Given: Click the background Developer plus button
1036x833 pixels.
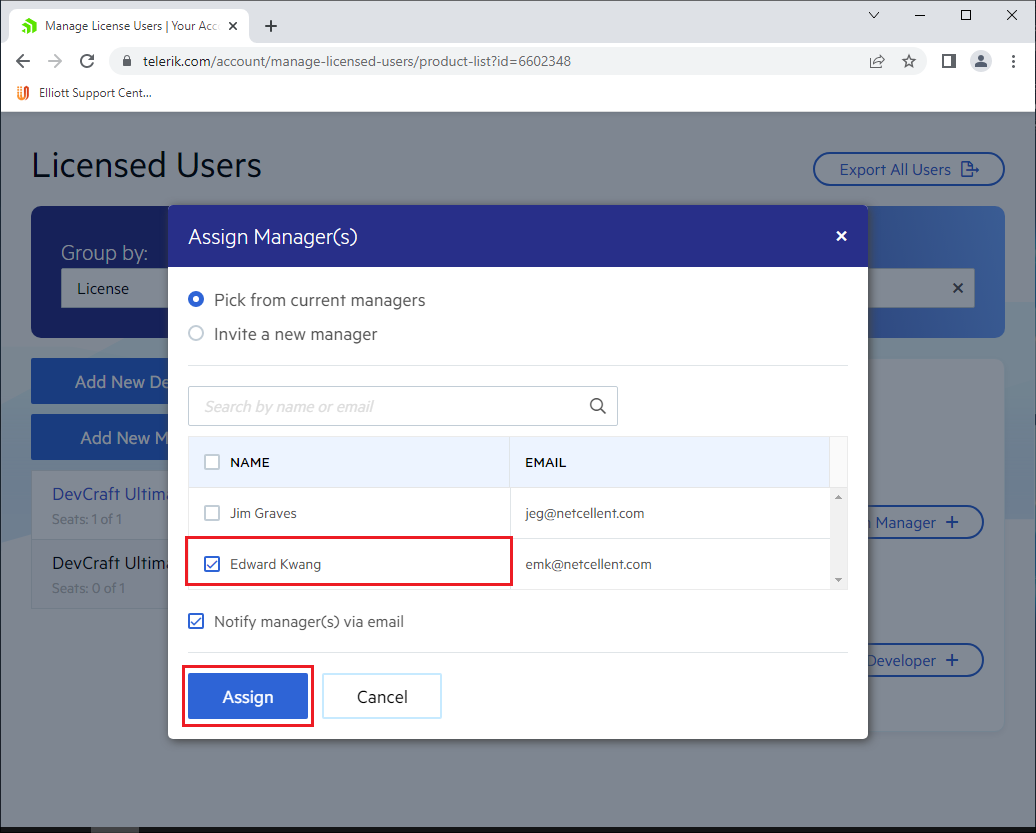Looking at the screenshot, I should pos(925,660).
